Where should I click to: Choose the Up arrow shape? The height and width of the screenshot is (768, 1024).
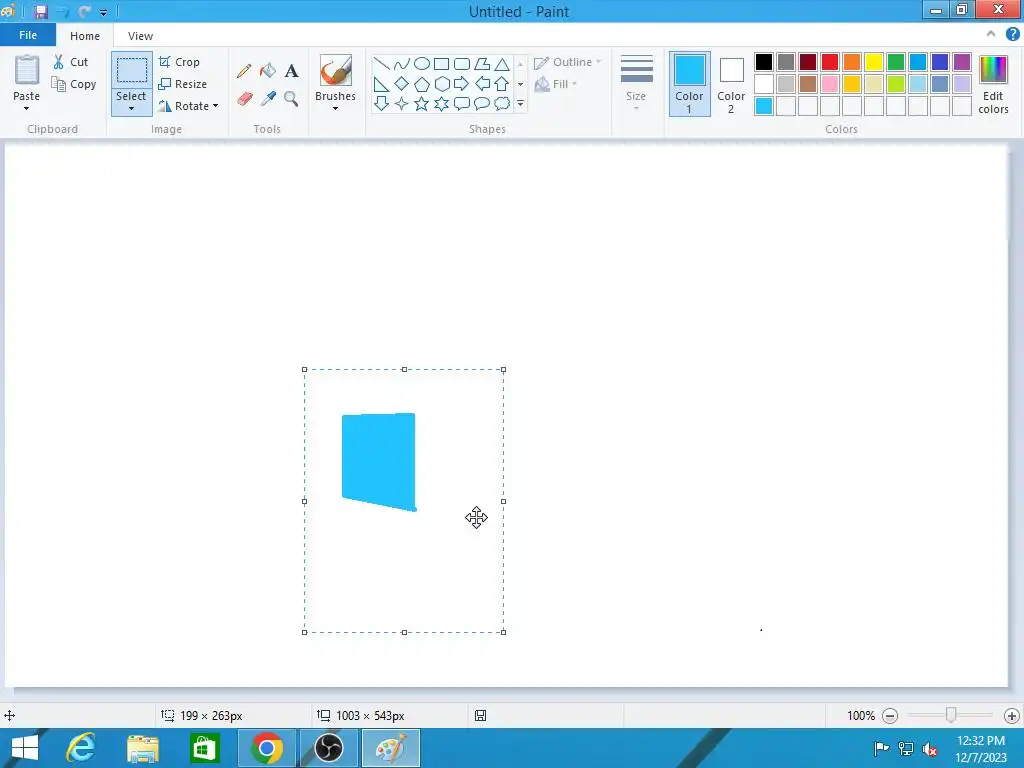502,84
